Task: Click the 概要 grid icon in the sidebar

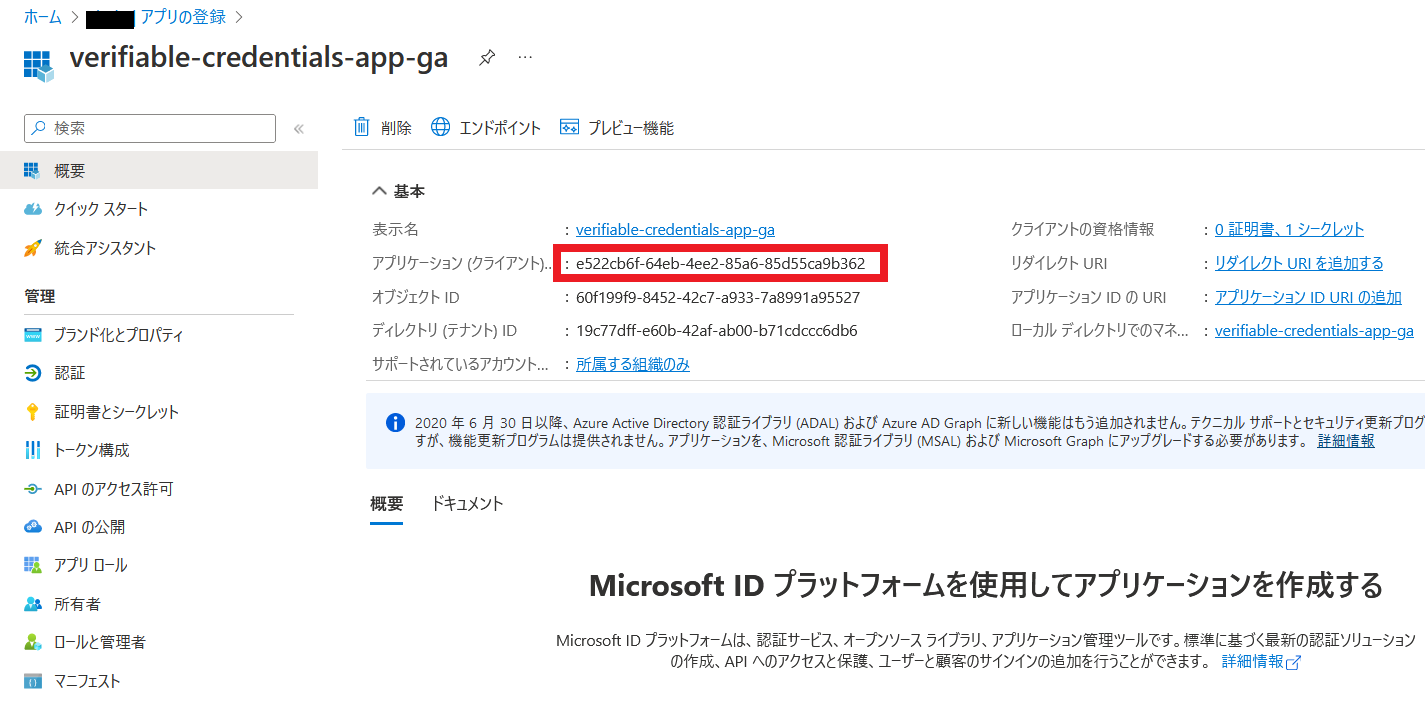Action: (x=33, y=171)
